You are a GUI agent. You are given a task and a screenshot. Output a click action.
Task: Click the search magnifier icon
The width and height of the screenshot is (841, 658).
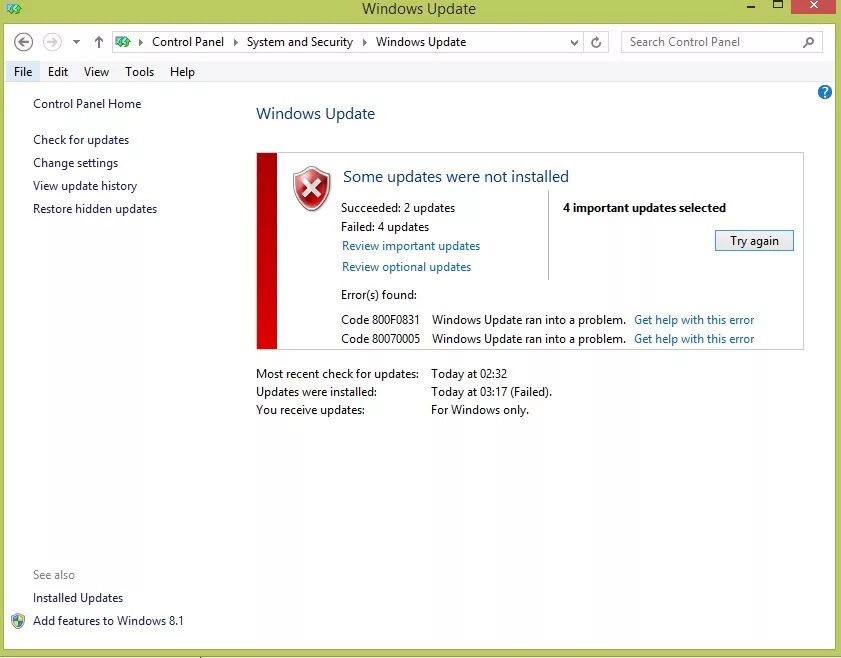(808, 41)
